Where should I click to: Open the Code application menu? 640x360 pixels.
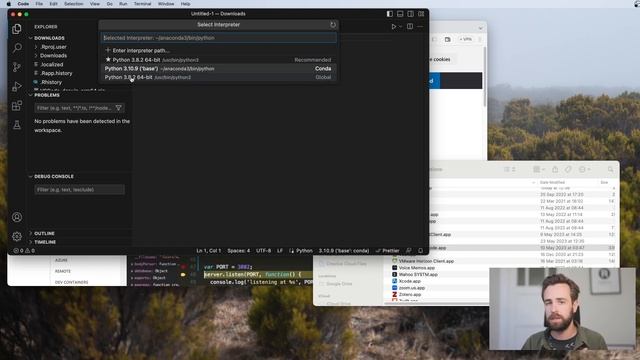point(23,4)
